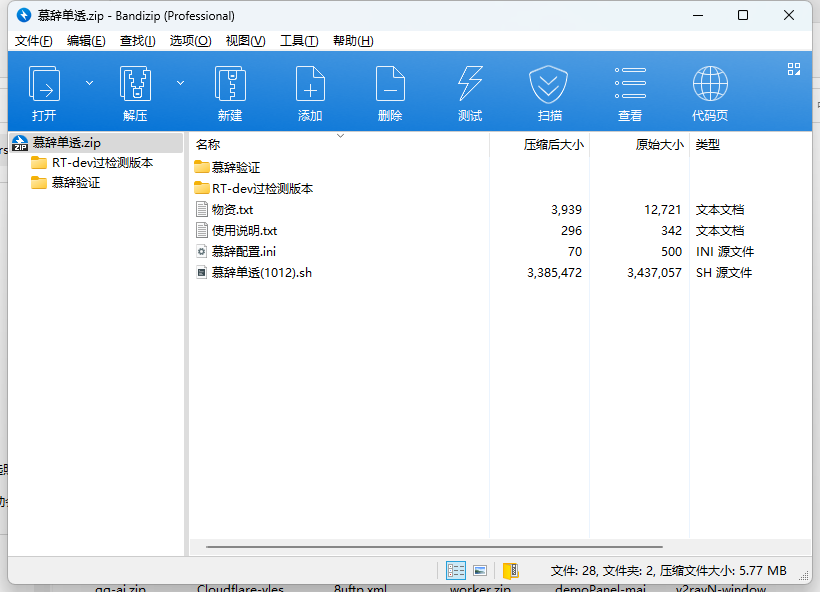The width and height of the screenshot is (820, 592).
Task: Sort files by 压缩后大小 column header
Action: tap(553, 145)
